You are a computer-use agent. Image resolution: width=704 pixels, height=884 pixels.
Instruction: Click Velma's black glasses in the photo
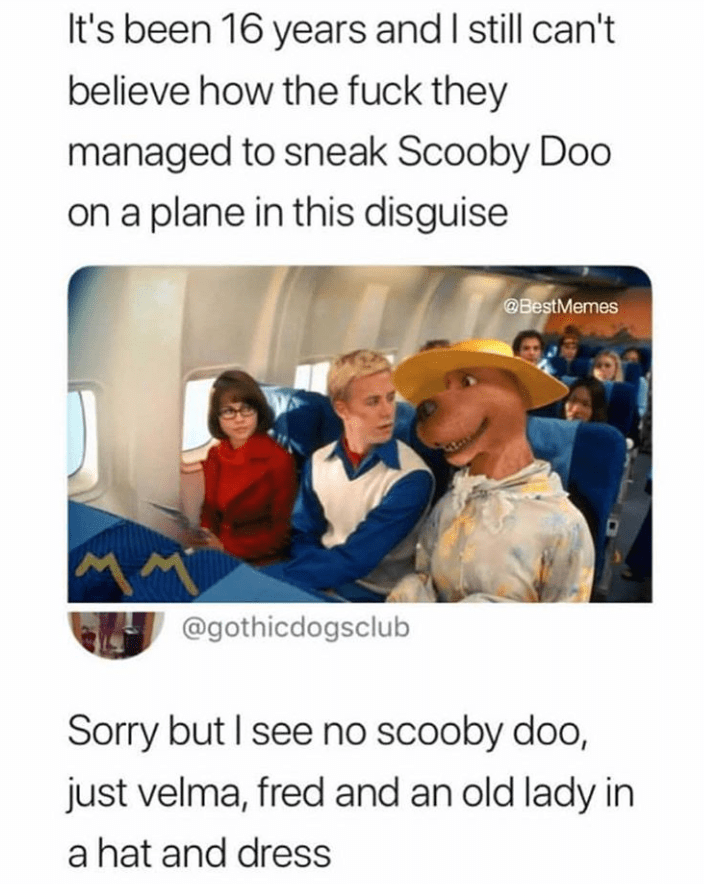click(237, 413)
